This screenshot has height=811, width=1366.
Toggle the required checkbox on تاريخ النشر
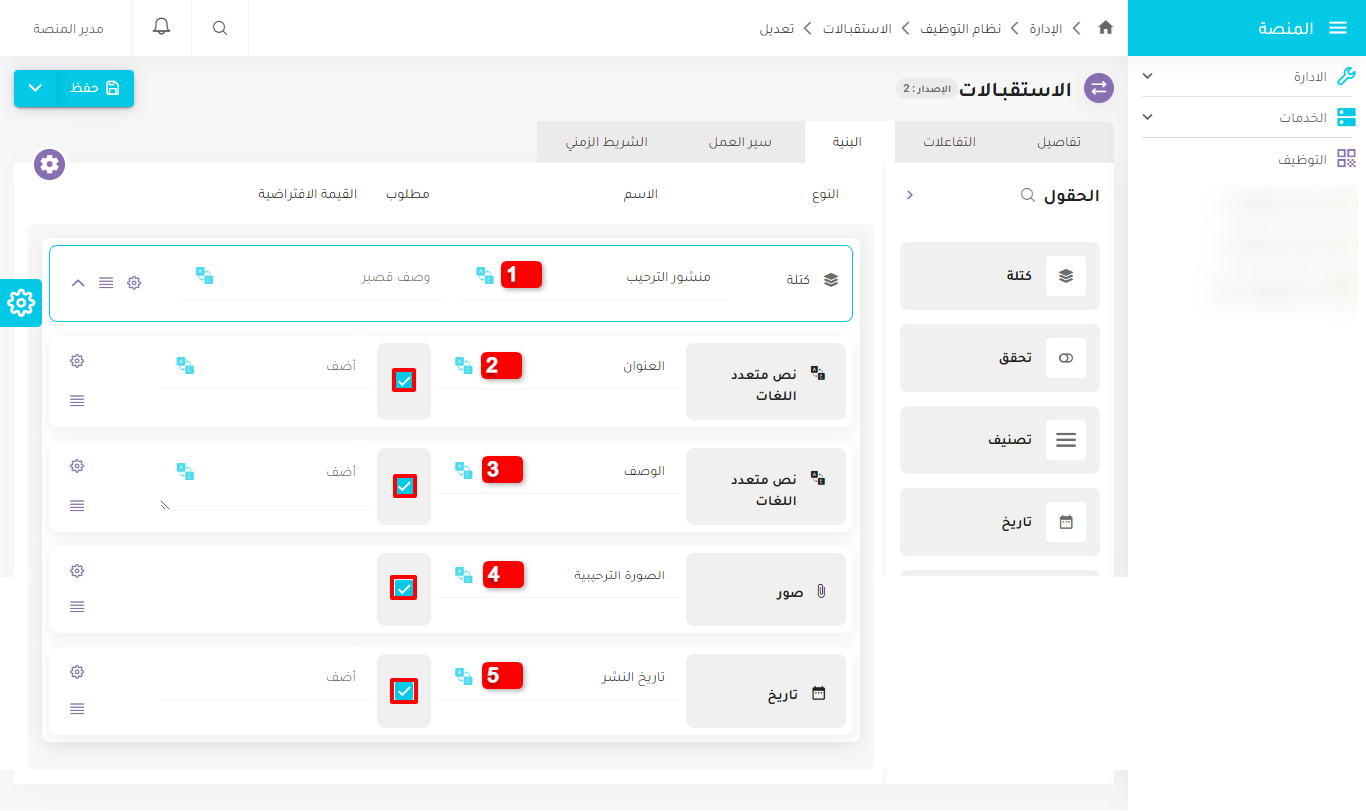pos(403,689)
